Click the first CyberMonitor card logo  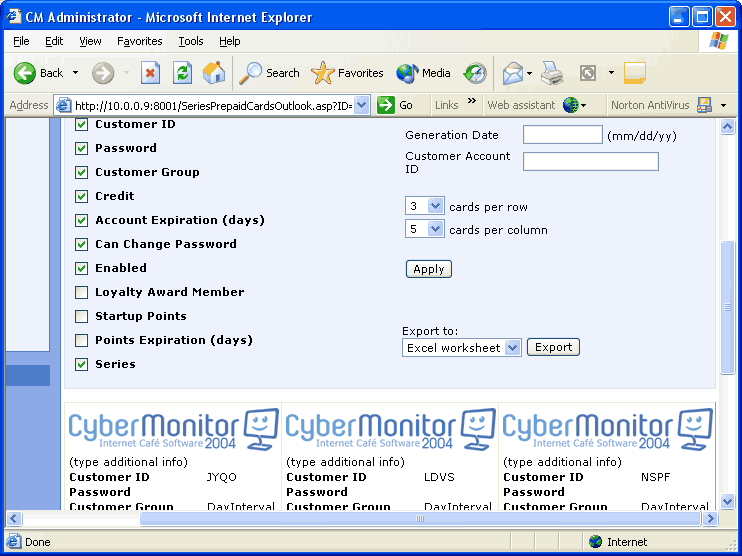(174, 429)
